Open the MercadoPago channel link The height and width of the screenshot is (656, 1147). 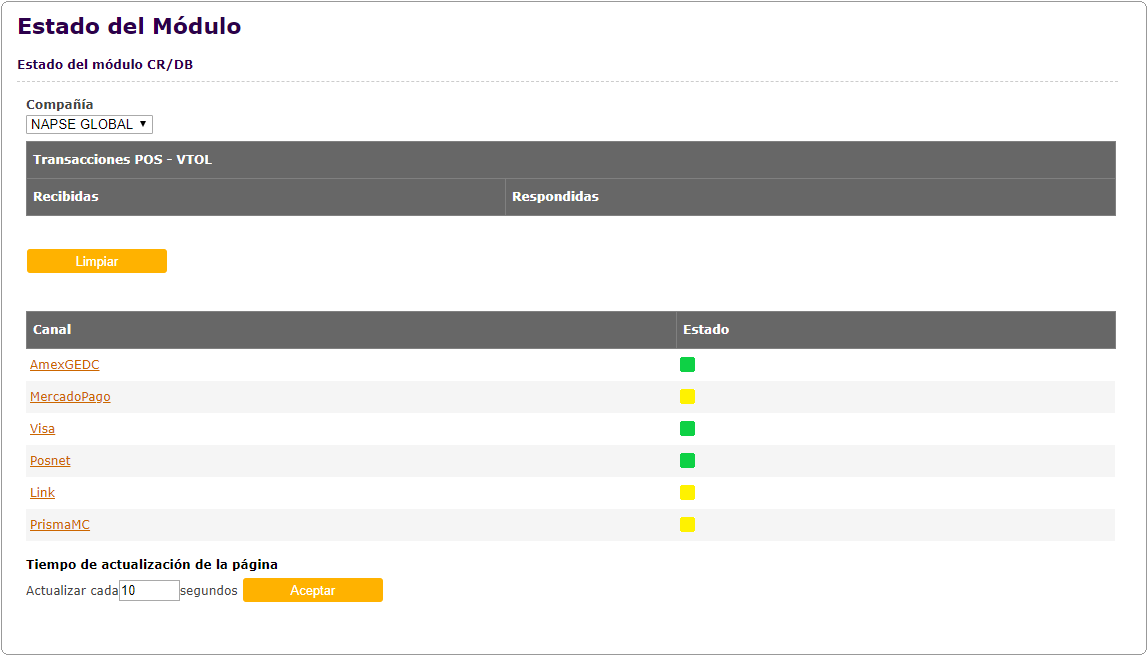pos(70,396)
